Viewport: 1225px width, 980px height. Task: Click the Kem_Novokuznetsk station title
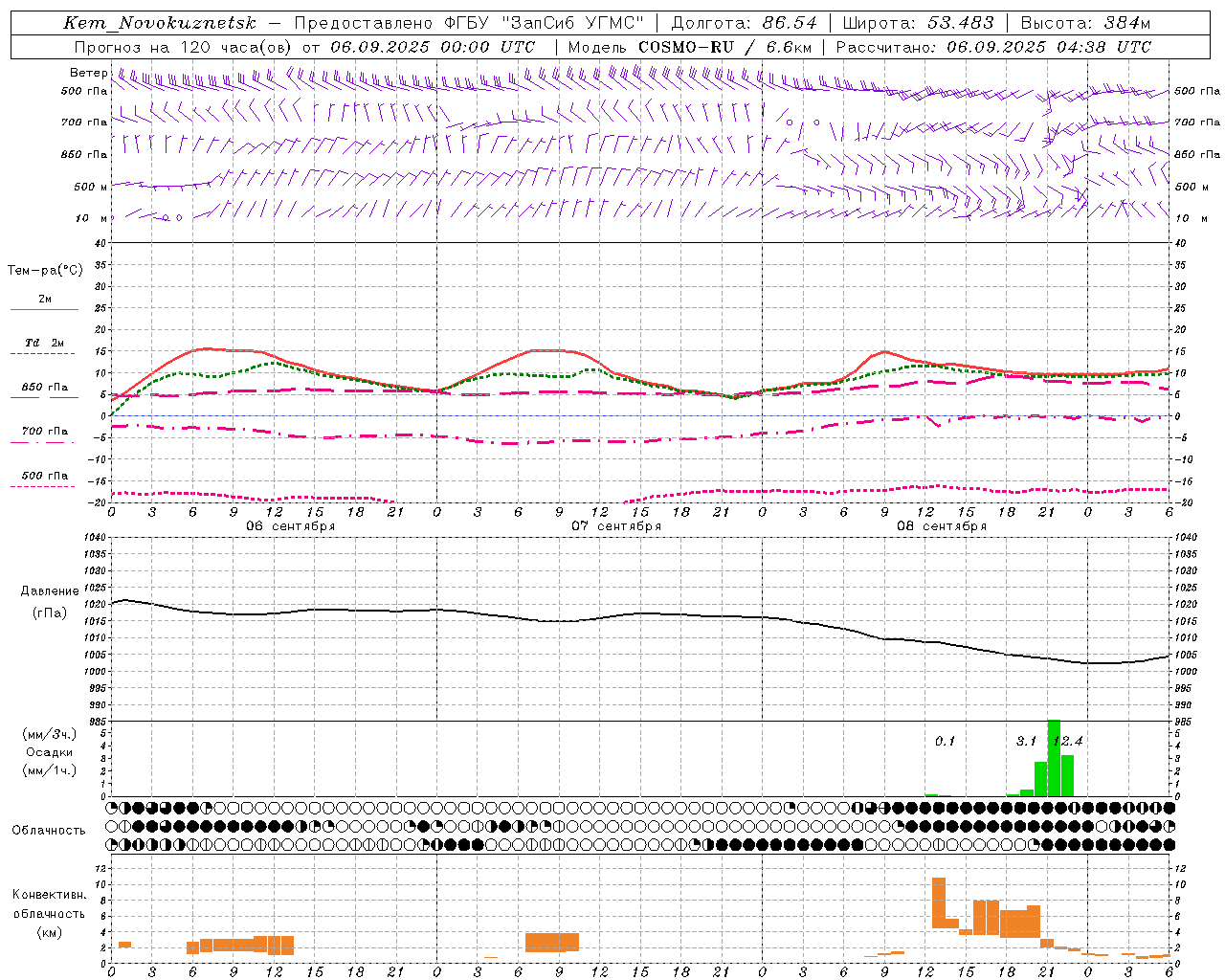160,23
